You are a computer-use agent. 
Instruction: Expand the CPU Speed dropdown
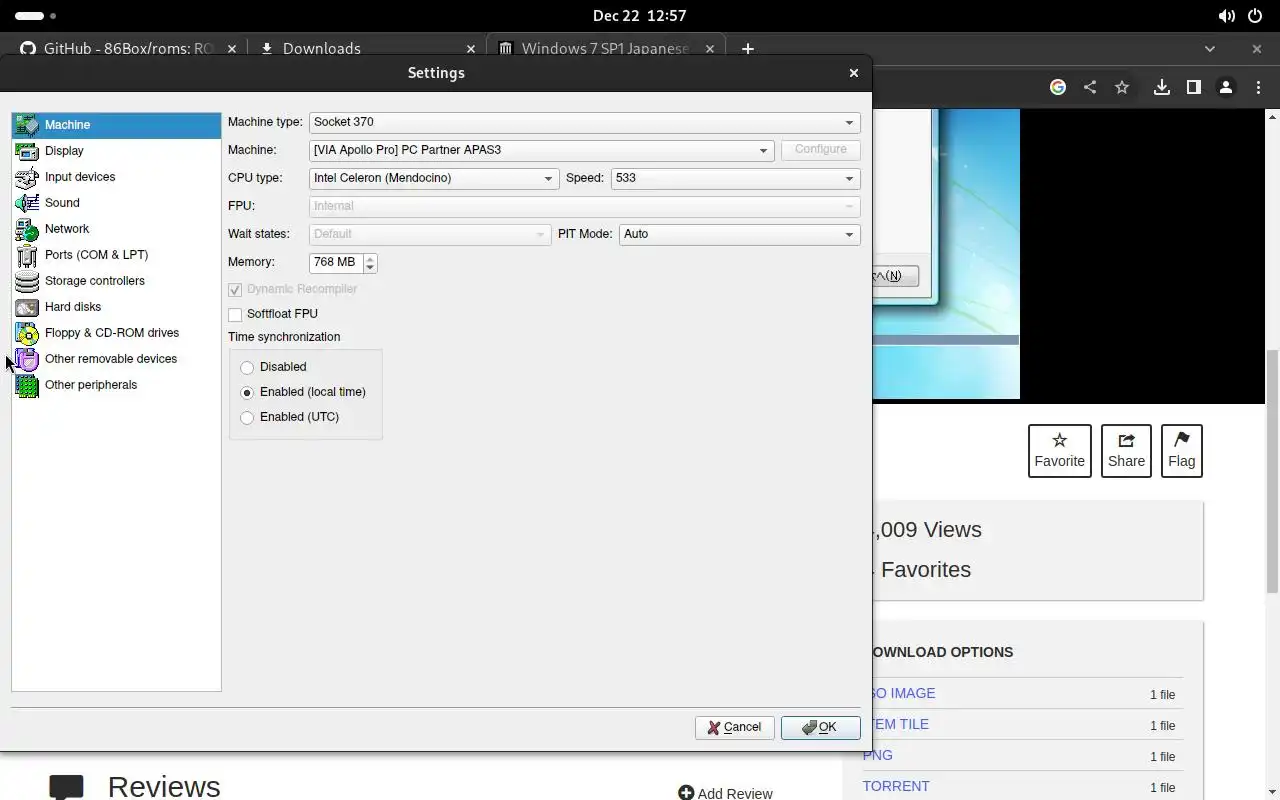(x=736, y=178)
